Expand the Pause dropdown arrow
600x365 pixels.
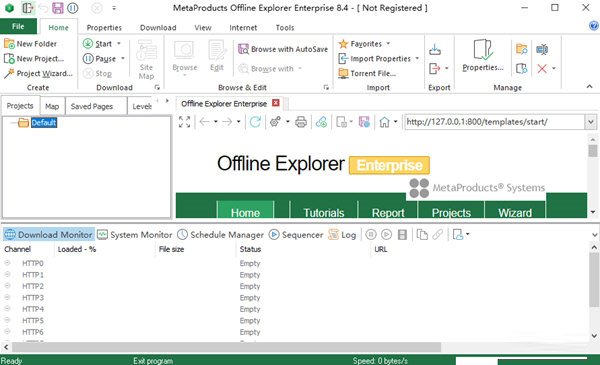(123, 59)
